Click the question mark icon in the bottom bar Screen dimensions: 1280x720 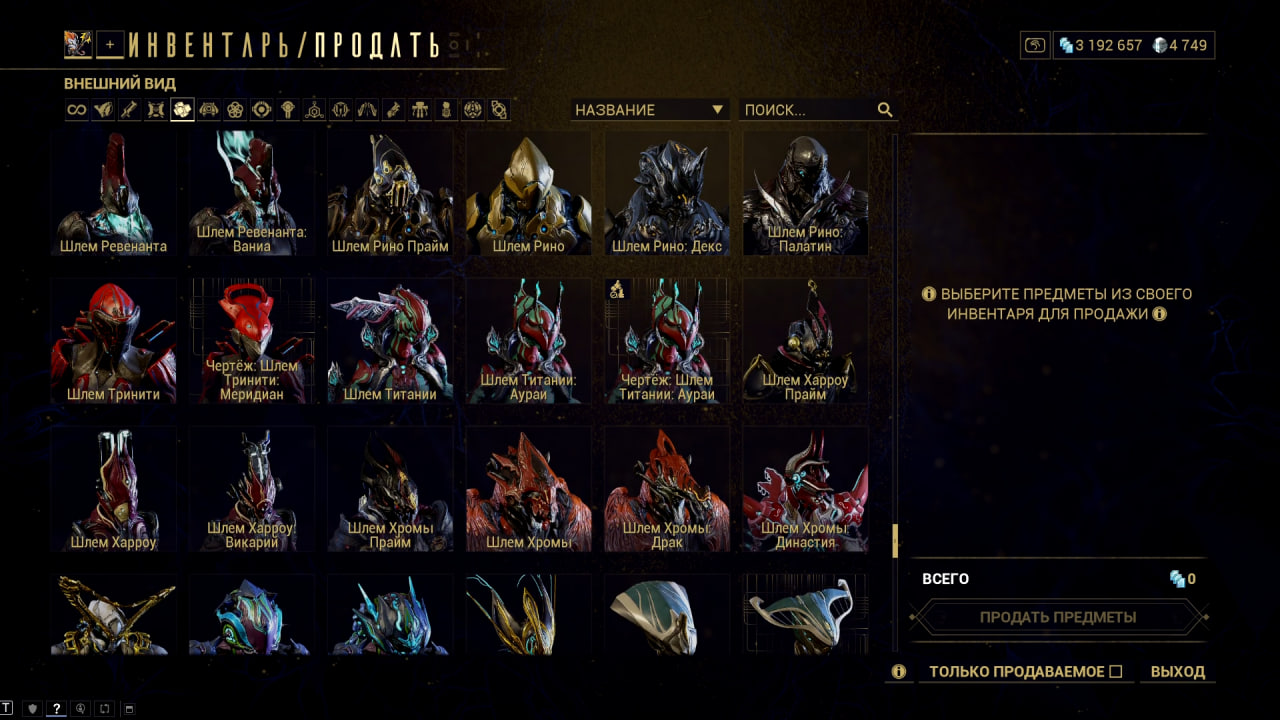[x=56, y=709]
